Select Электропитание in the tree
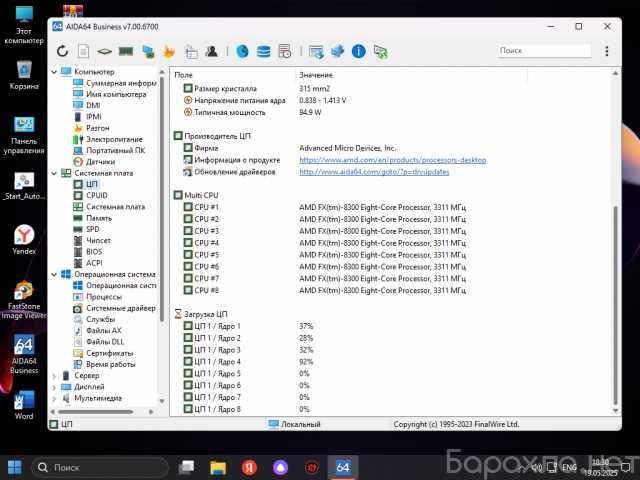 click(108, 139)
